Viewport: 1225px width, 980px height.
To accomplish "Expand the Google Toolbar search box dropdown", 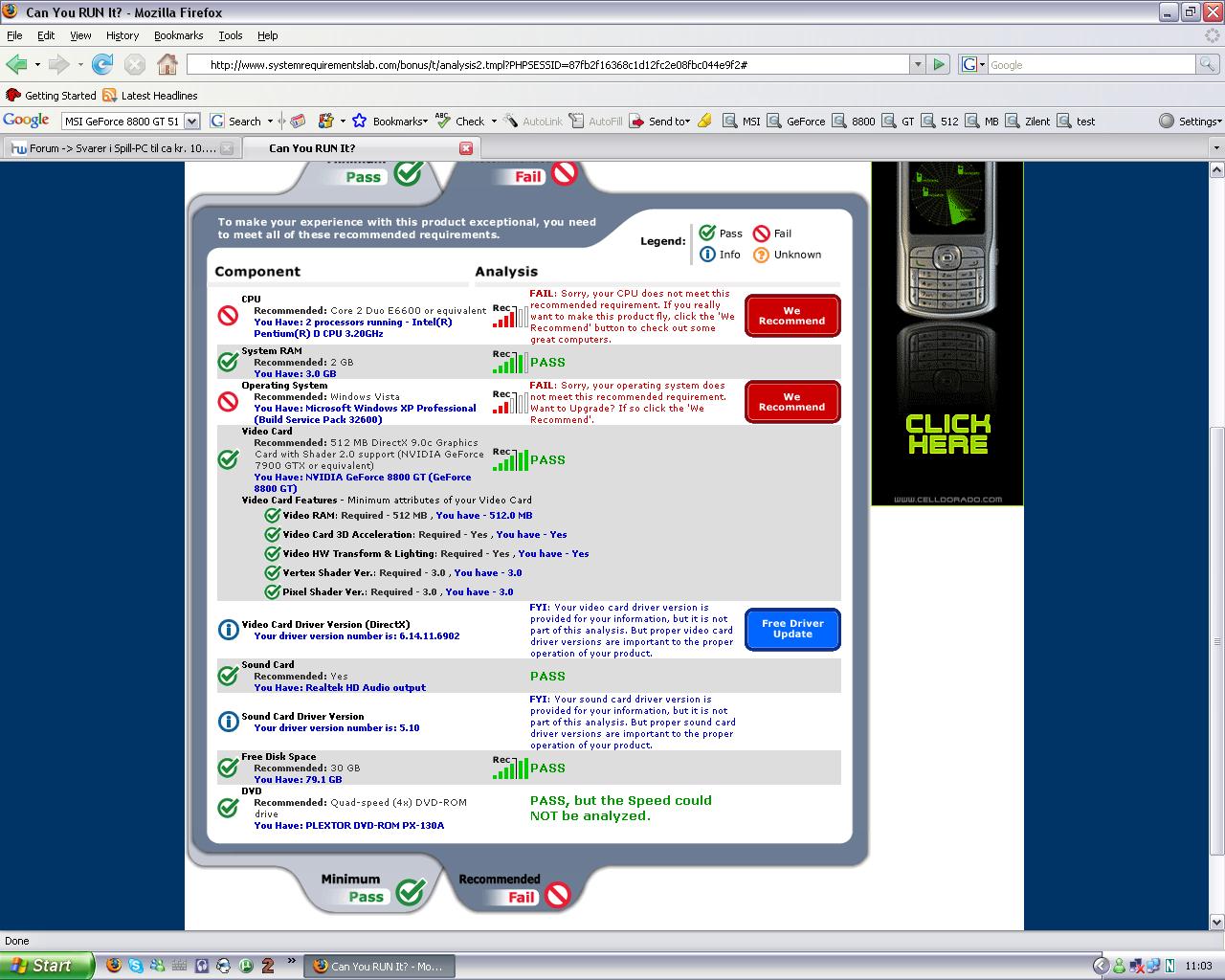I will coord(191,121).
